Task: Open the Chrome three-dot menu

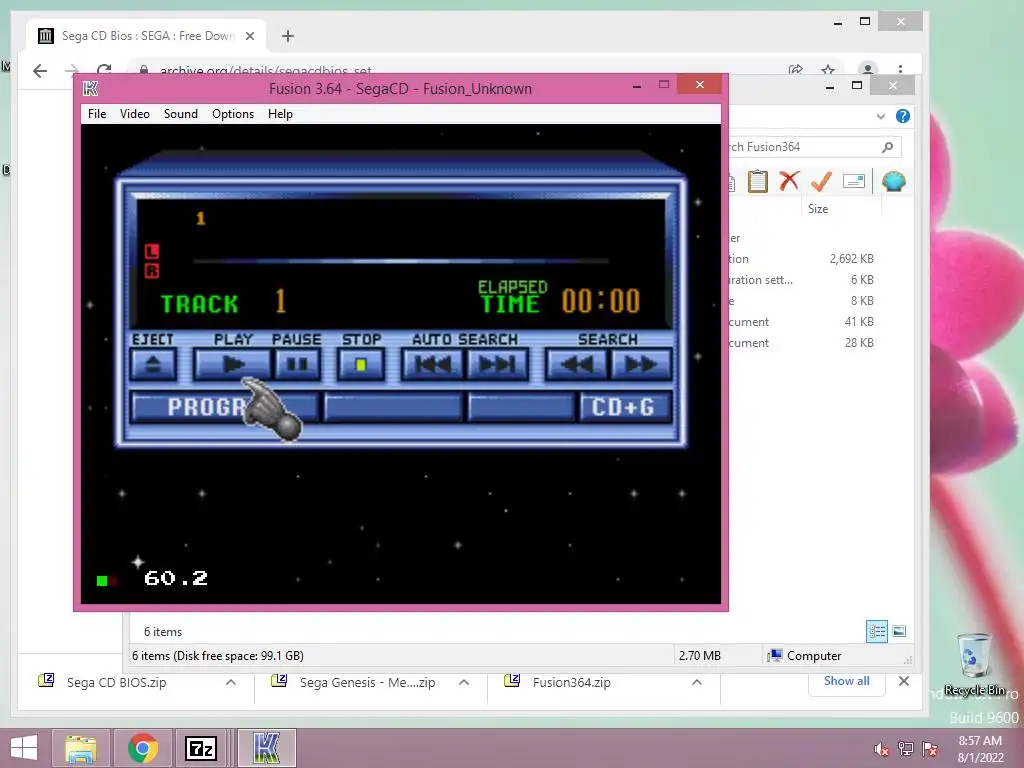Action: point(901,69)
